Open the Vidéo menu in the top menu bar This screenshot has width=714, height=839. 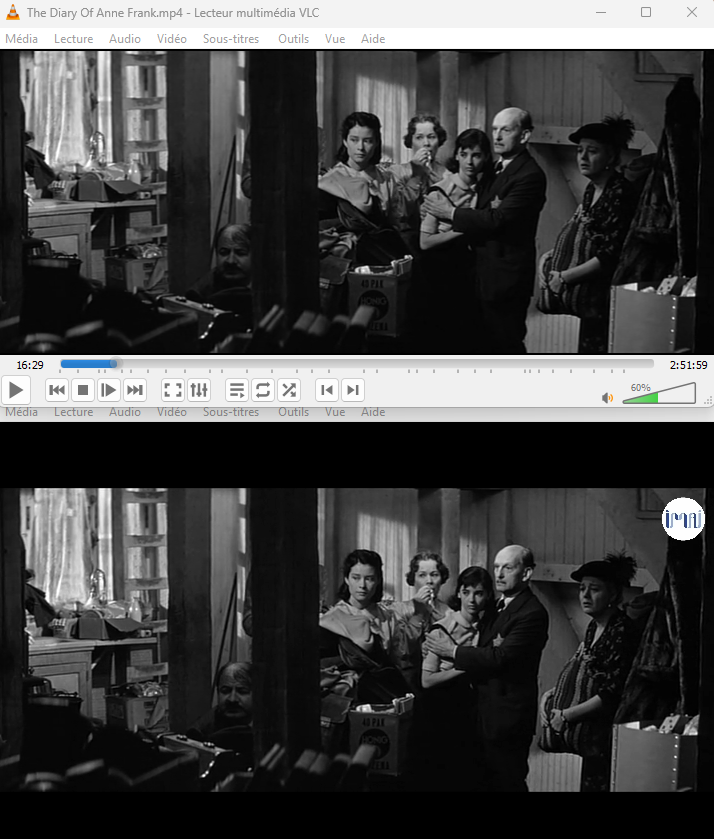pyautogui.click(x=171, y=39)
